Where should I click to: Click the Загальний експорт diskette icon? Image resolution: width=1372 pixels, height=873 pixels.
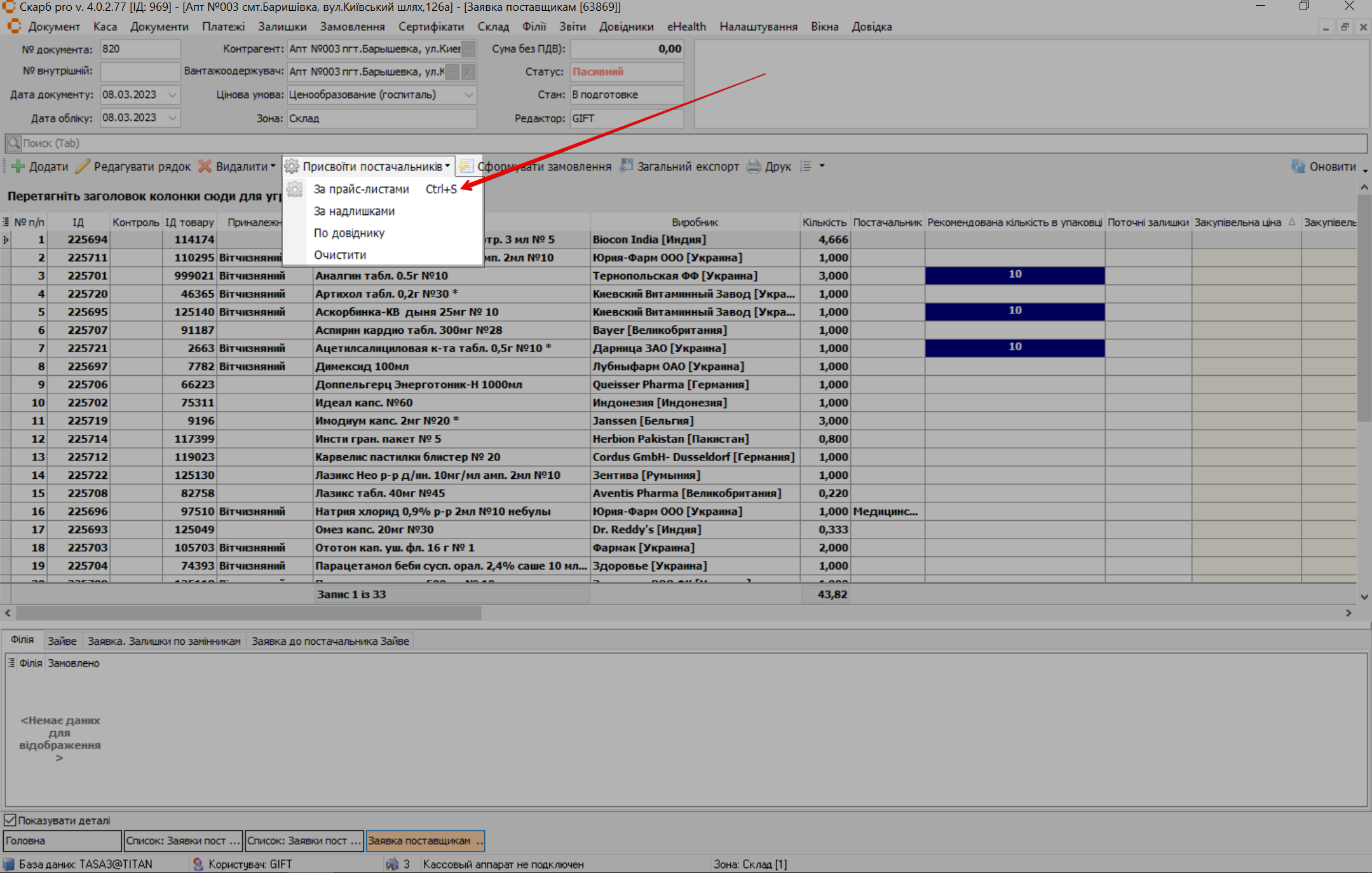[627, 166]
